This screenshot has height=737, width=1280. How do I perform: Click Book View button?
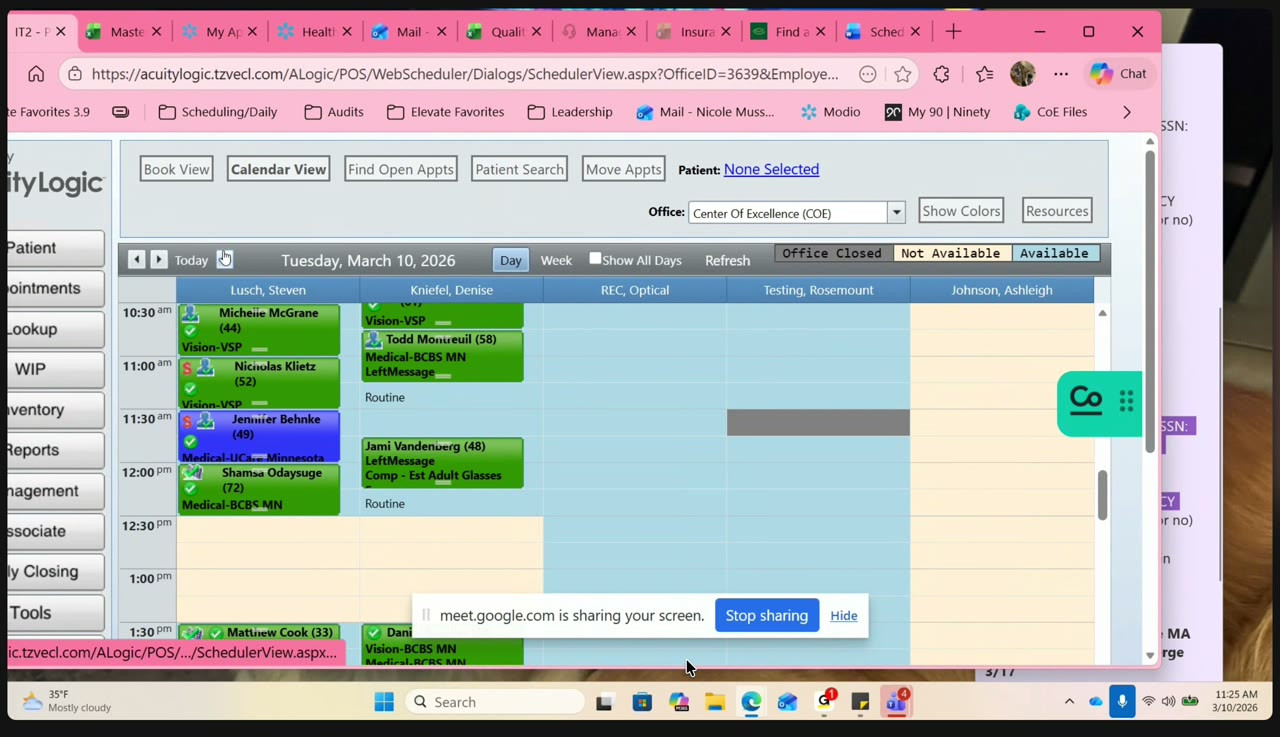[176, 169]
